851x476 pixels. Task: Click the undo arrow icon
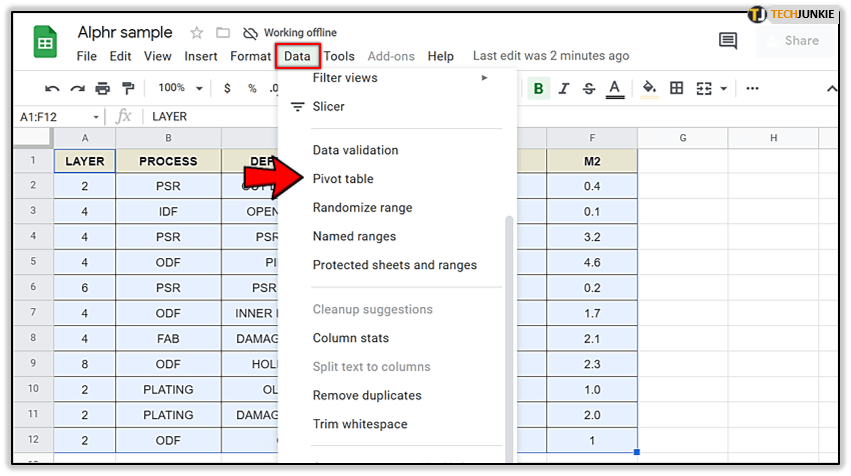click(x=52, y=88)
